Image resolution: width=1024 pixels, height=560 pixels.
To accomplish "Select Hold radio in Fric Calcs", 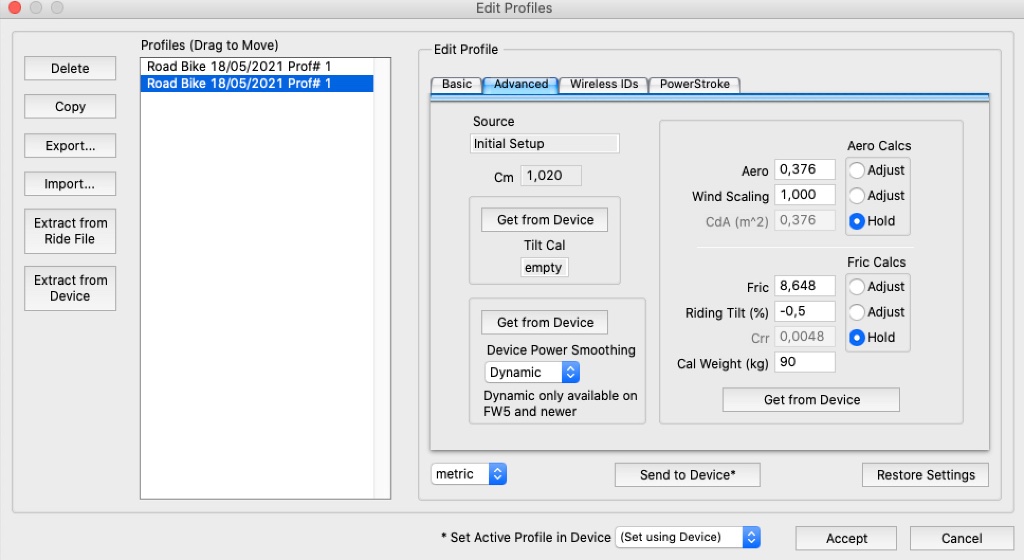I will pos(857,337).
